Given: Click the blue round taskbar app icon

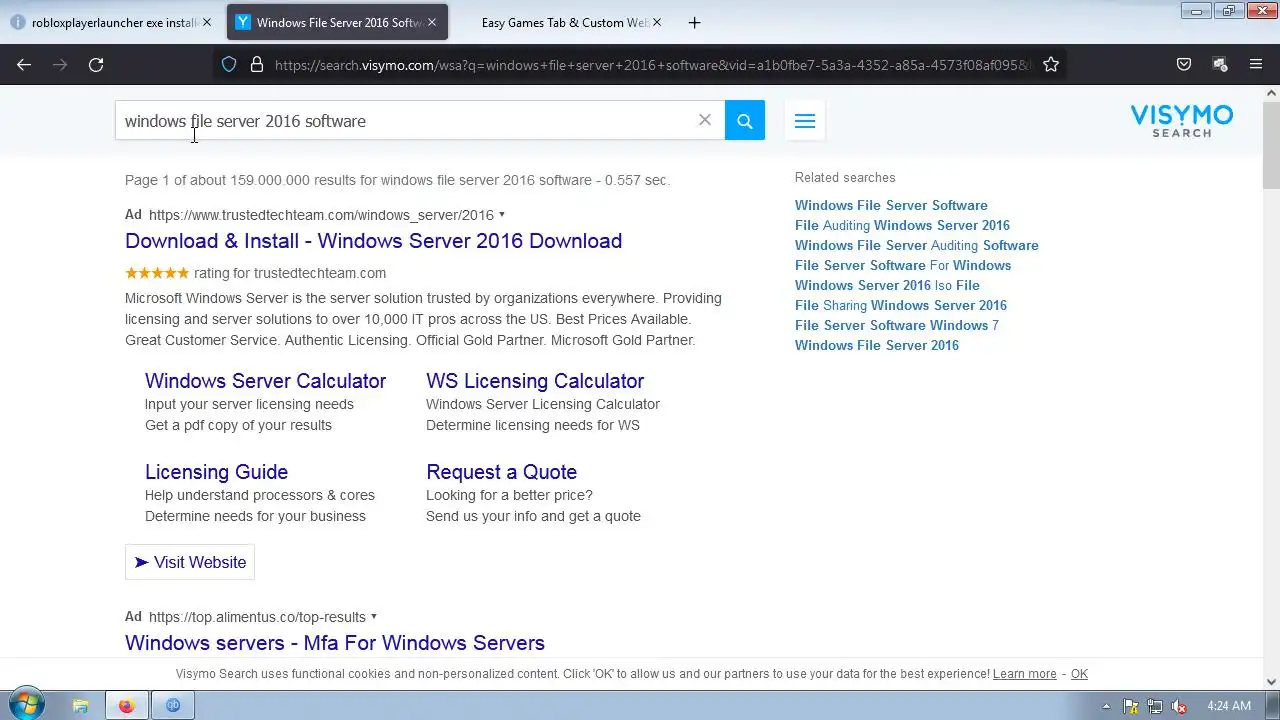Looking at the screenshot, I should pos(173,705).
